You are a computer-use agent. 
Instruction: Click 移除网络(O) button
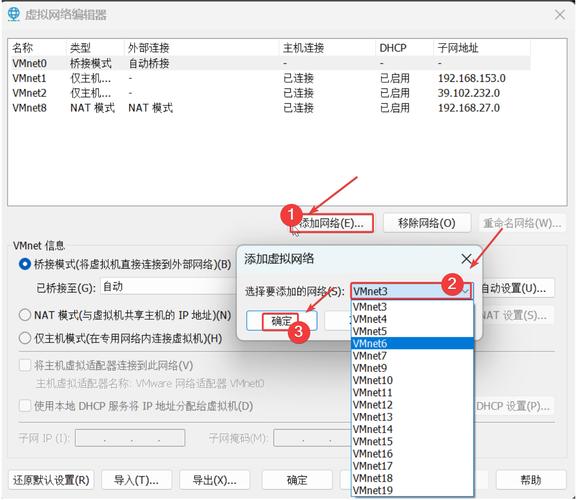(x=427, y=223)
